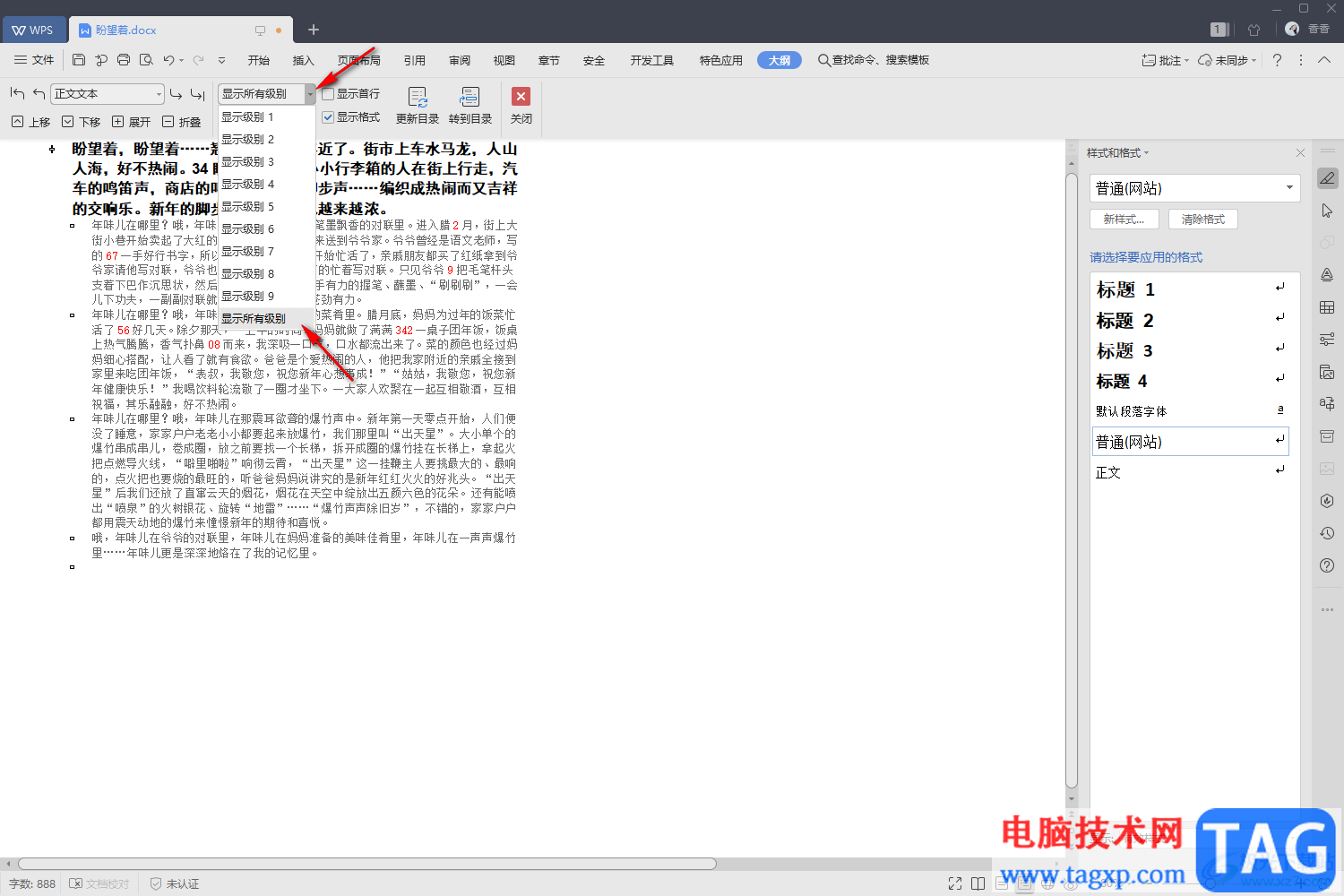
Task: Click the Undo arrow icon
Action: coord(168,60)
